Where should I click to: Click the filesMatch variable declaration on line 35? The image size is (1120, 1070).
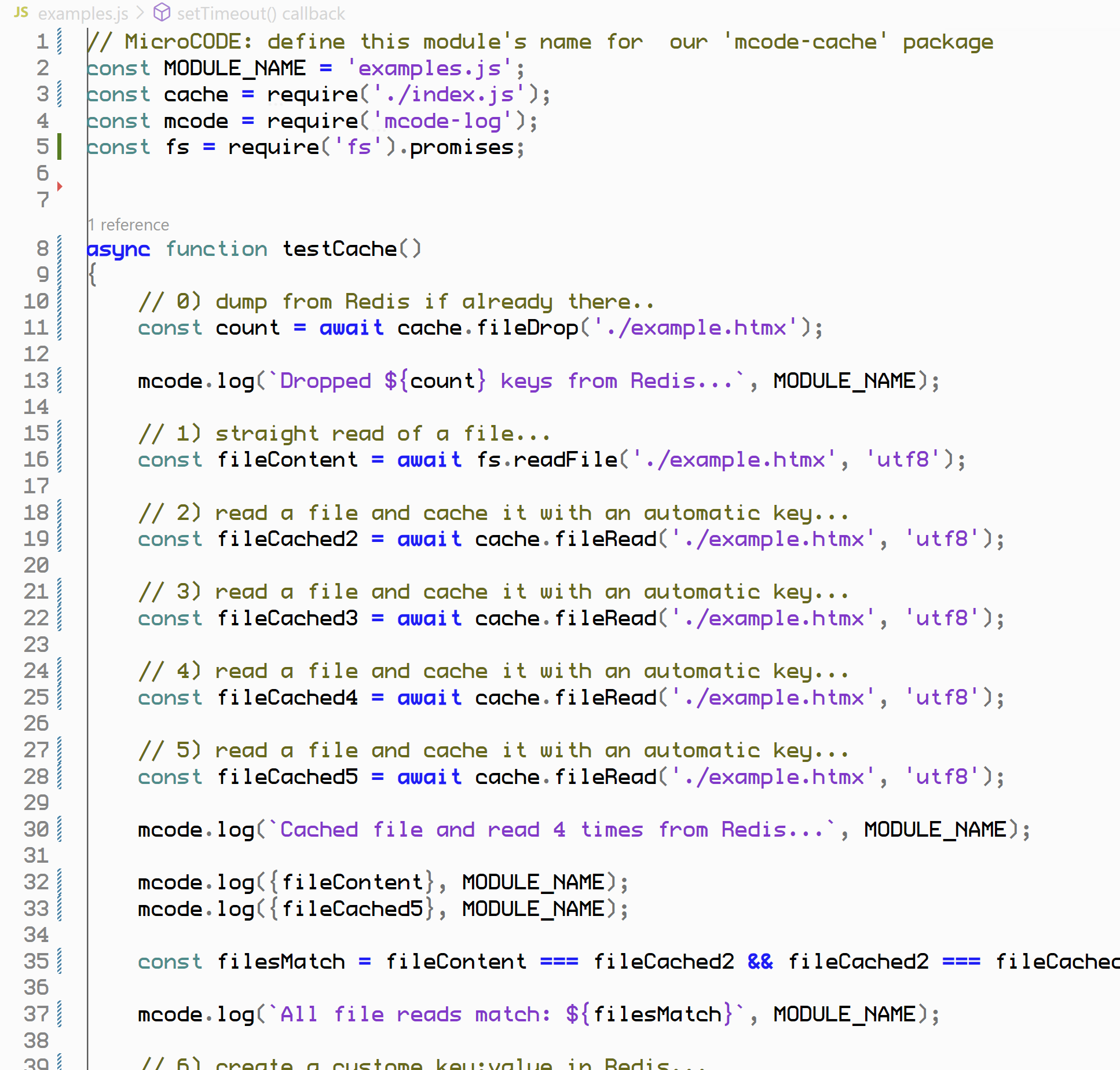pos(281,961)
